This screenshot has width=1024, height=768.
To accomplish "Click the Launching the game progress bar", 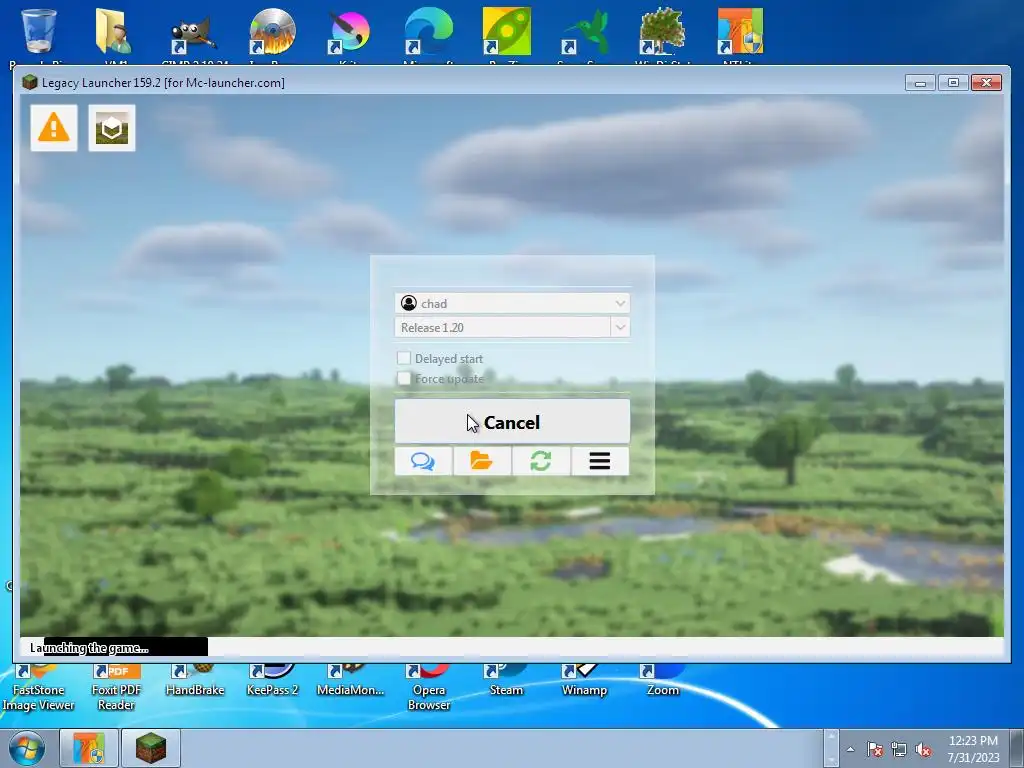I will click(512, 647).
